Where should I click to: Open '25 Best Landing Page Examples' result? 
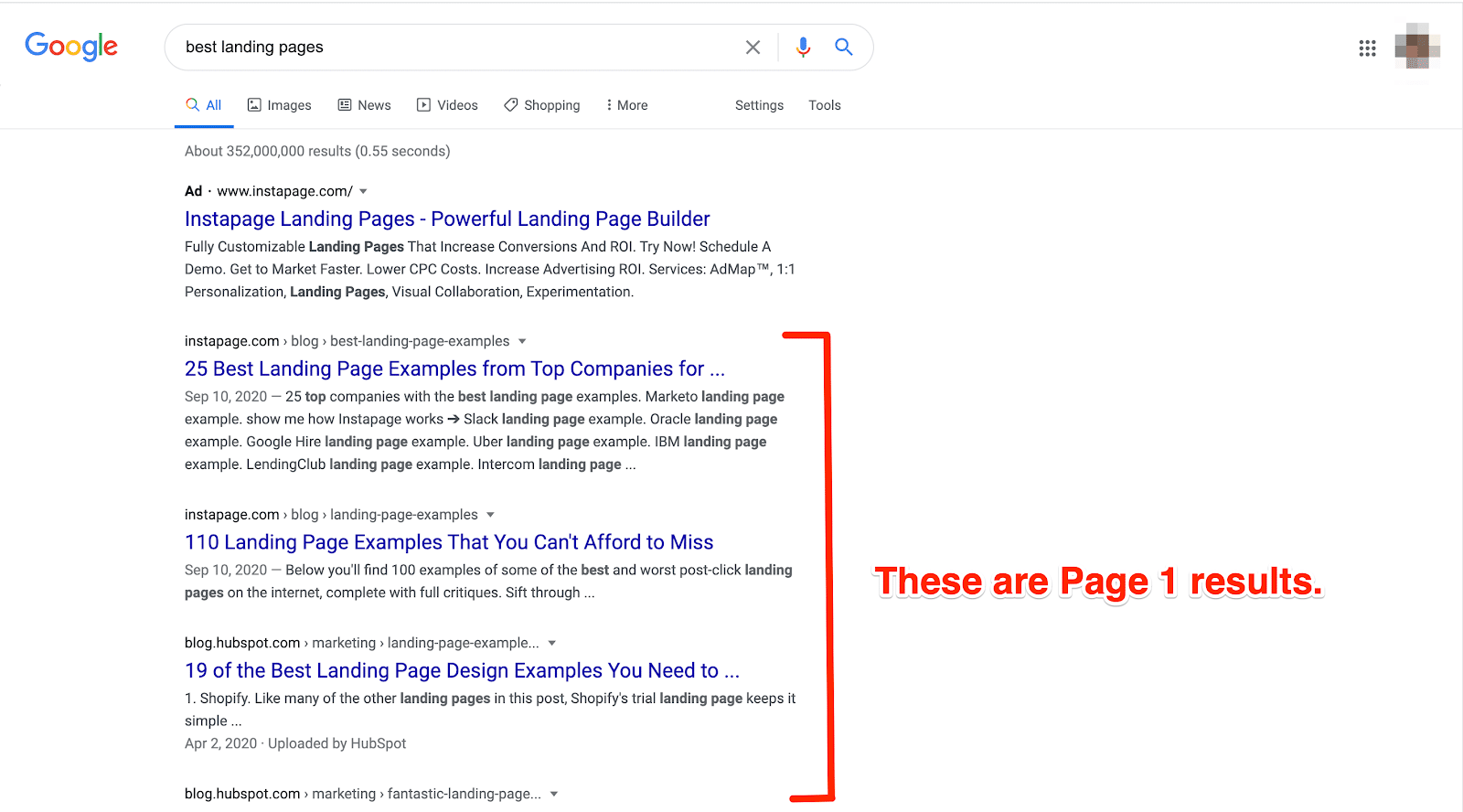tap(454, 369)
